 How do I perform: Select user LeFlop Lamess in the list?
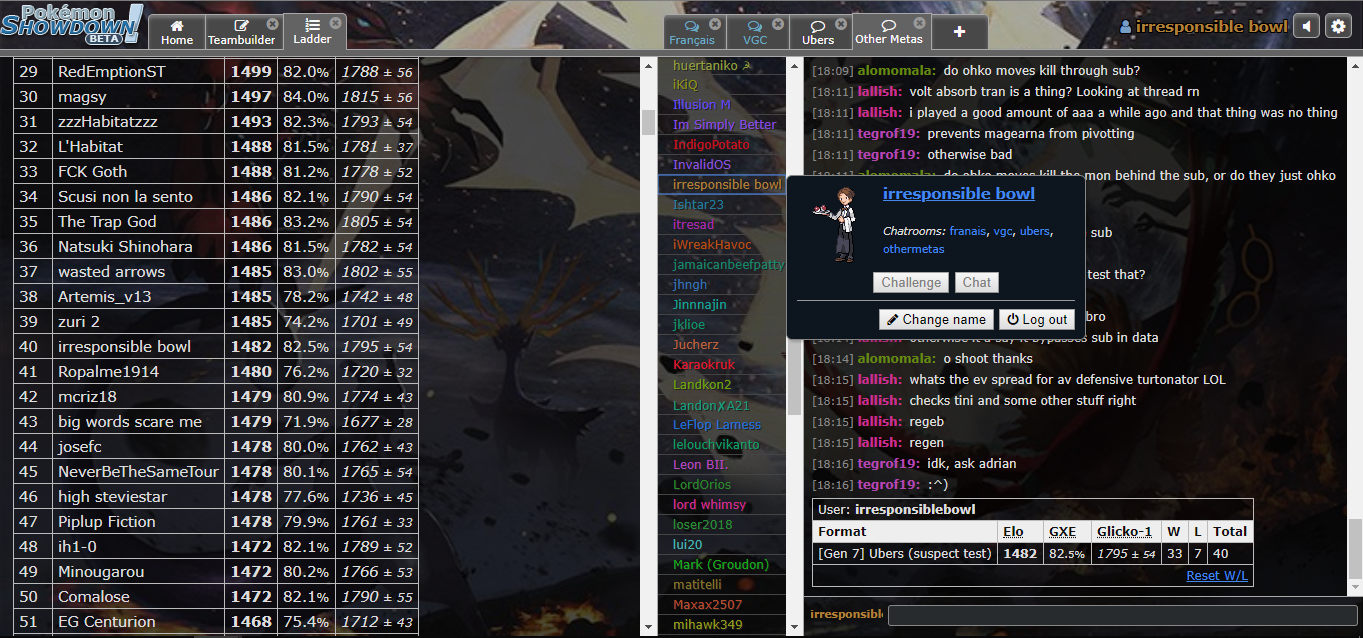(722, 425)
